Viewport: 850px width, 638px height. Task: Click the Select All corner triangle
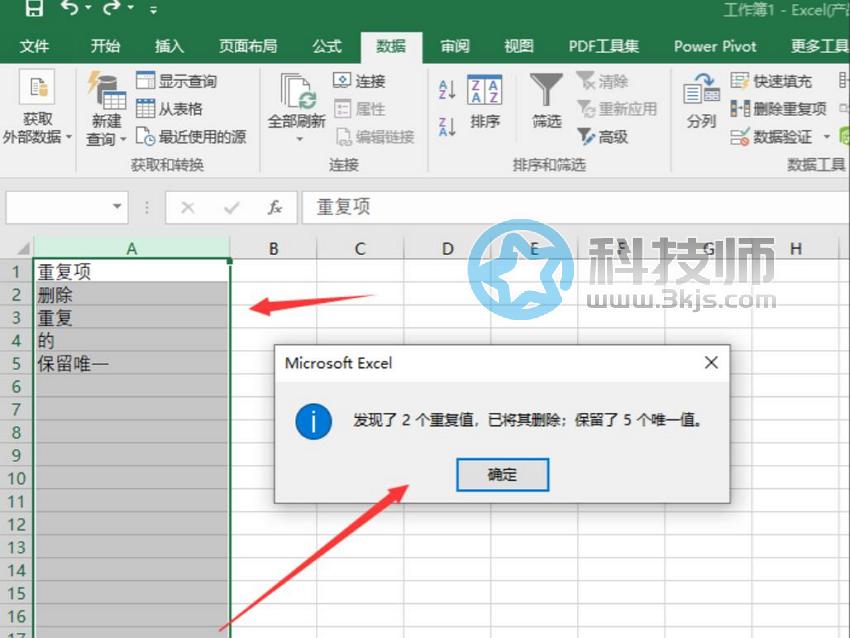[x=22, y=248]
